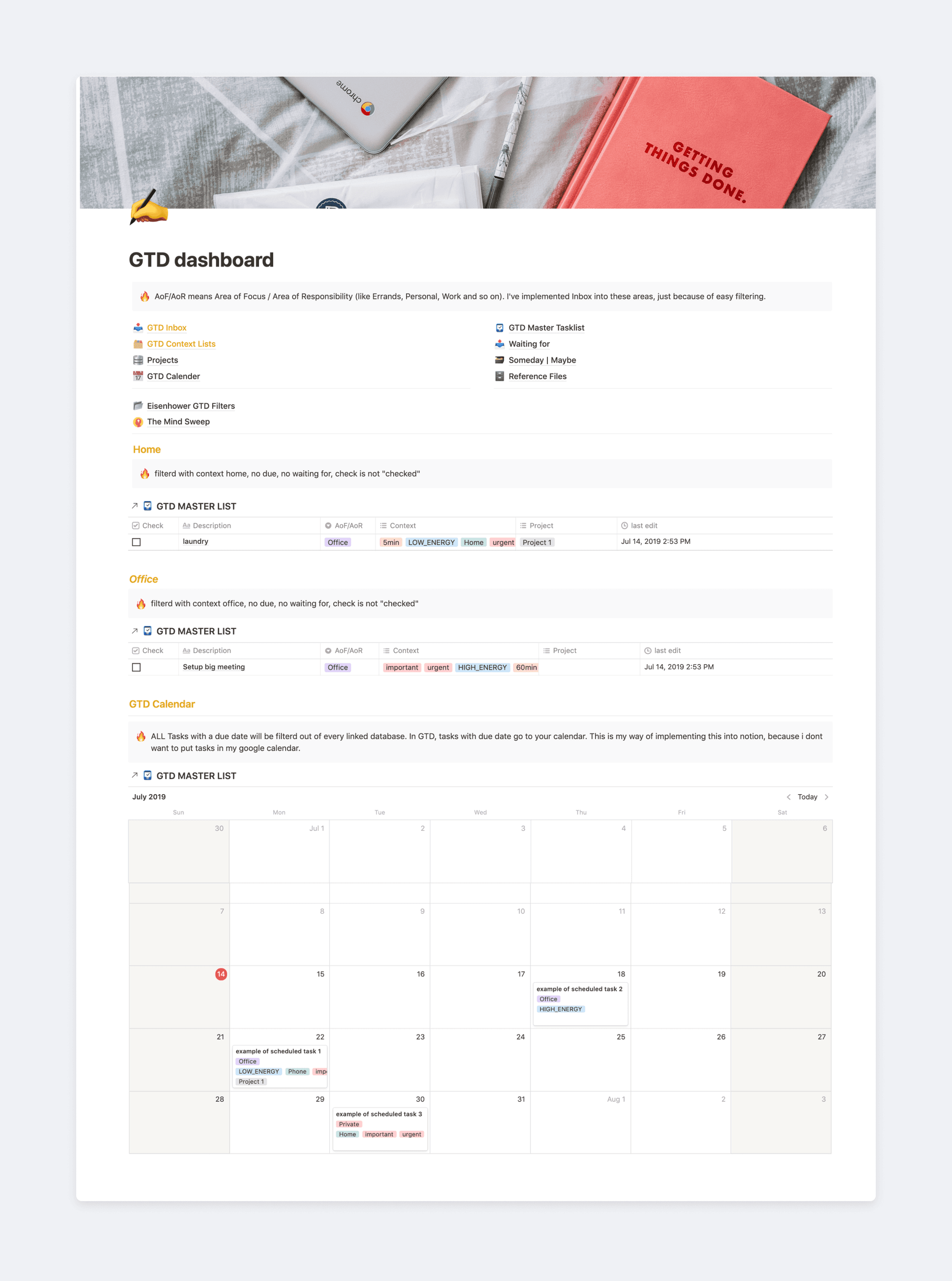The width and height of the screenshot is (952, 1281).
Task: Open the Someday | Maybe link
Action: [542, 359]
